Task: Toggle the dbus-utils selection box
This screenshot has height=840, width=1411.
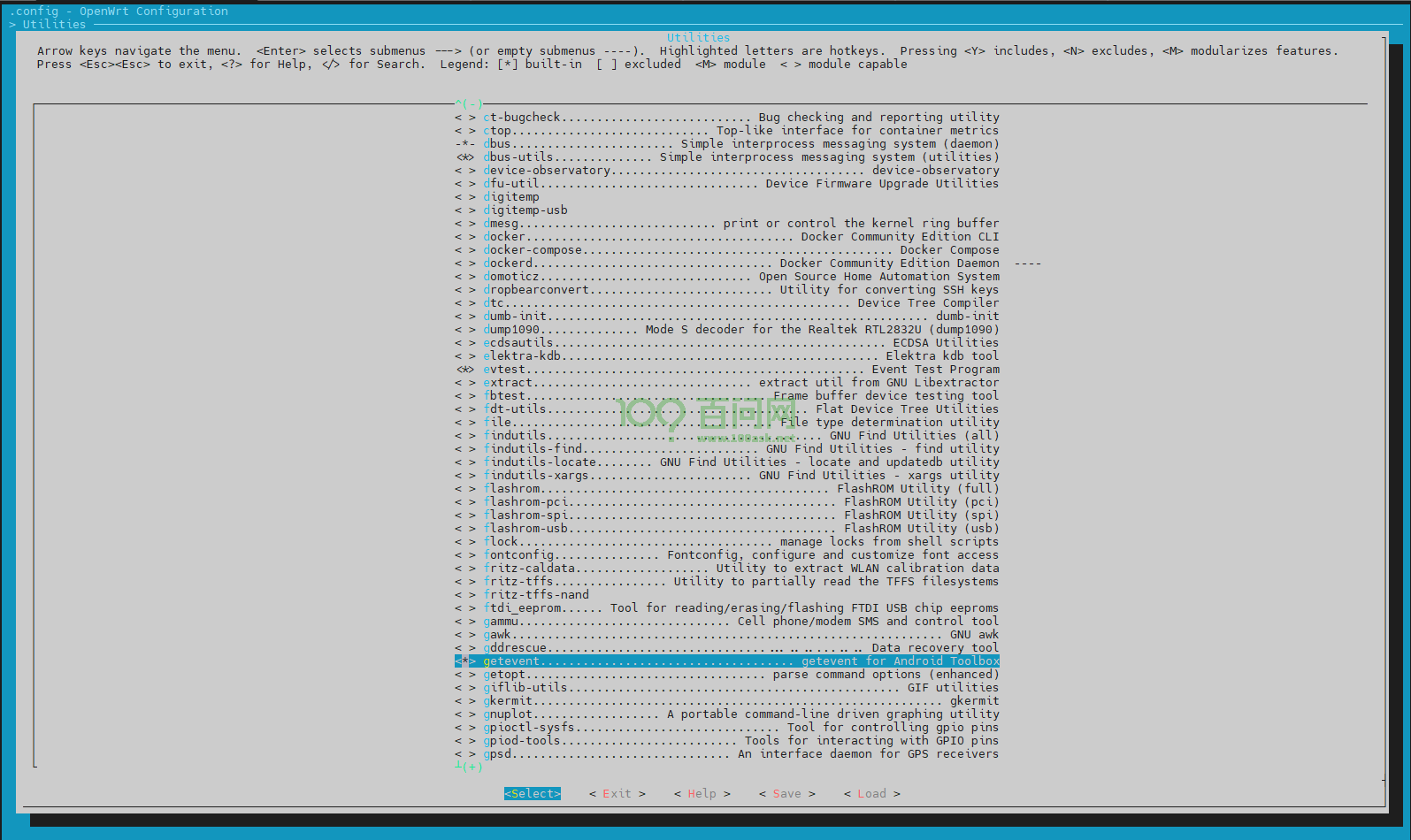Action: [465, 157]
